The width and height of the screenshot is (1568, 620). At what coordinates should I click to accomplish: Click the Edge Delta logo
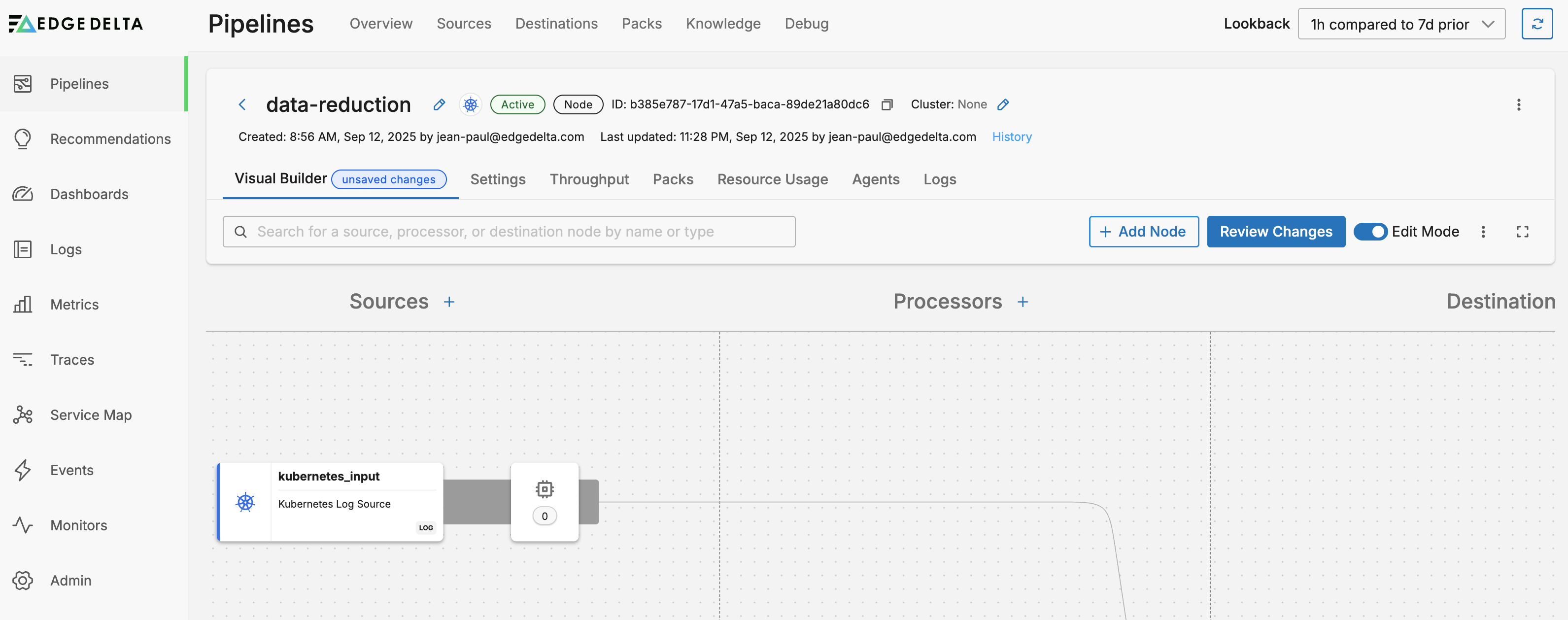(x=76, y=24)
